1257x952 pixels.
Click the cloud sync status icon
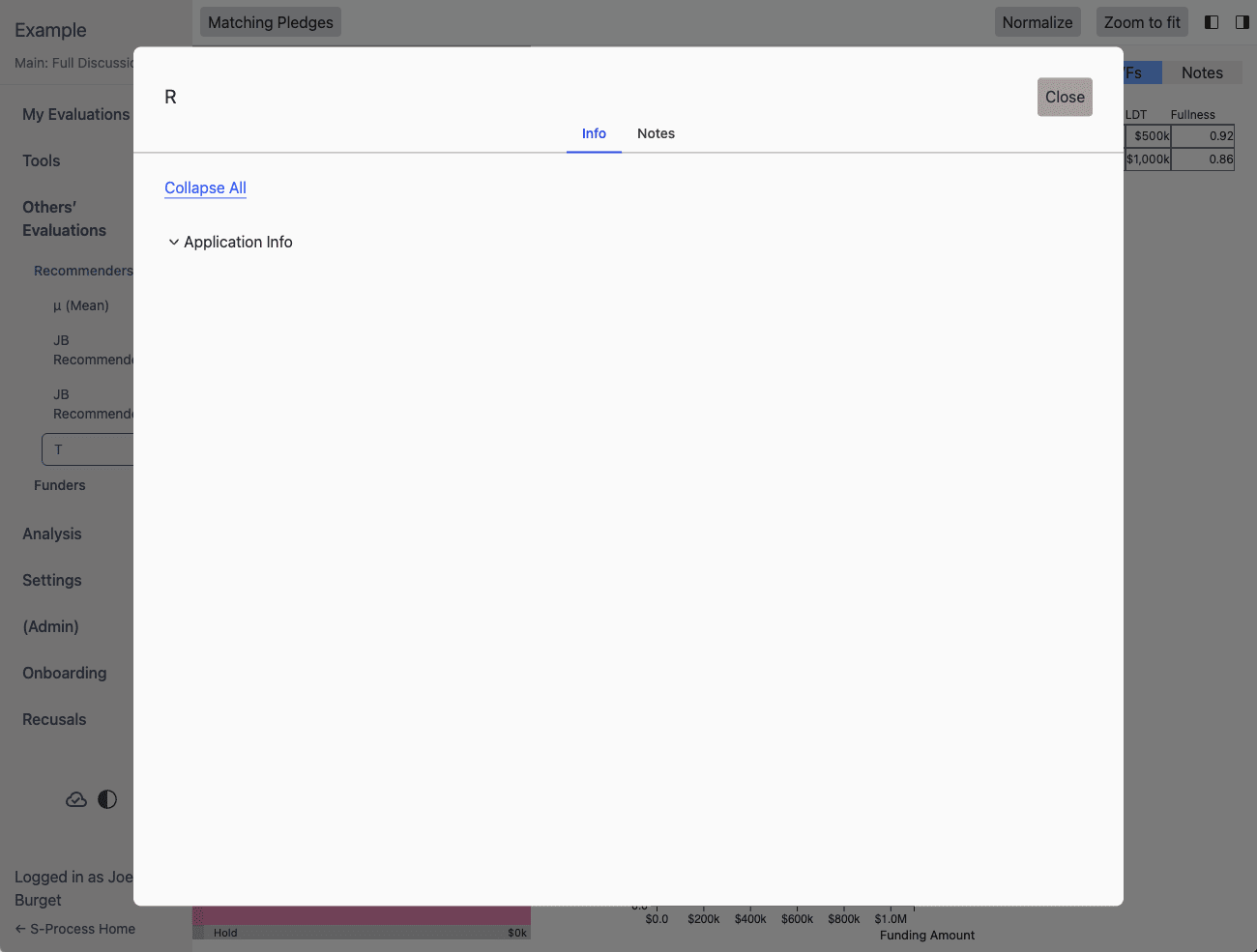pyautogui.click(x=76, y=799)
